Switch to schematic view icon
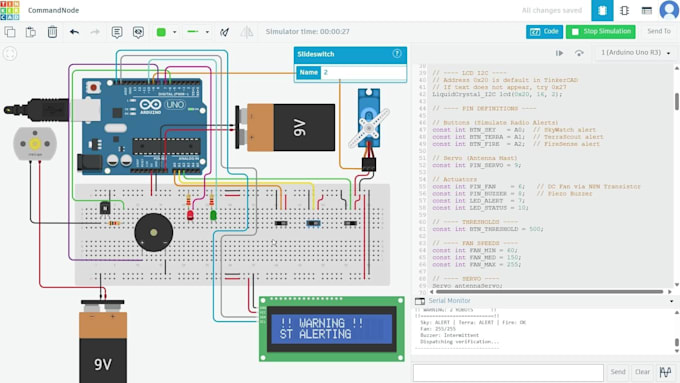This screenshot has height=383, width=680. [x=624, y=10]
